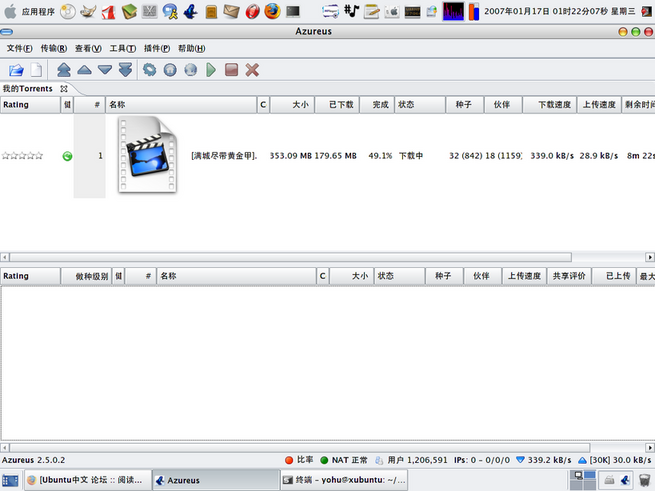Switch to the 终端 yohu@xubuntu taskbar window
The width and height of the screenshot is (655, 491).
[343, 480]
